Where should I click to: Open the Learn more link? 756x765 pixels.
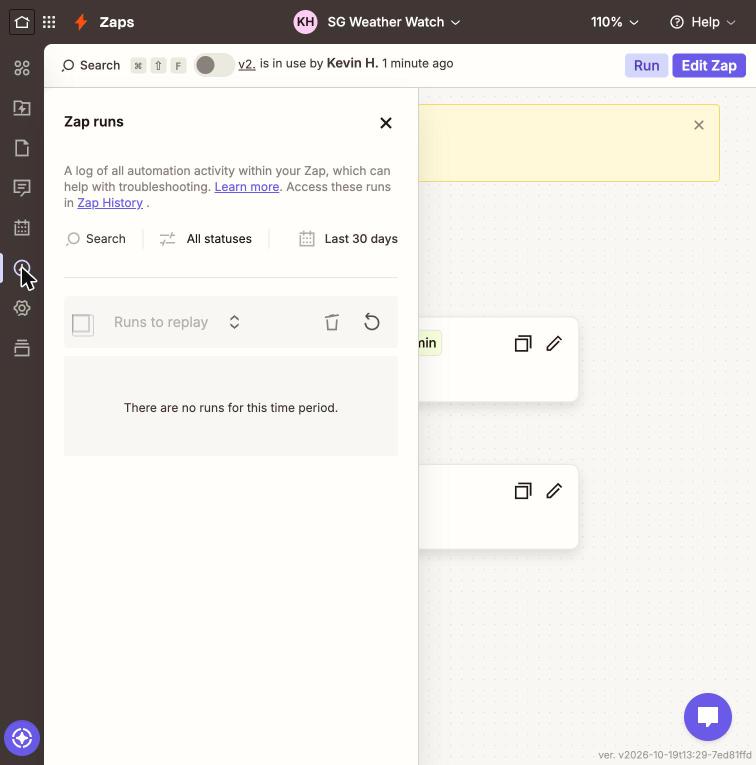[247, 187]
